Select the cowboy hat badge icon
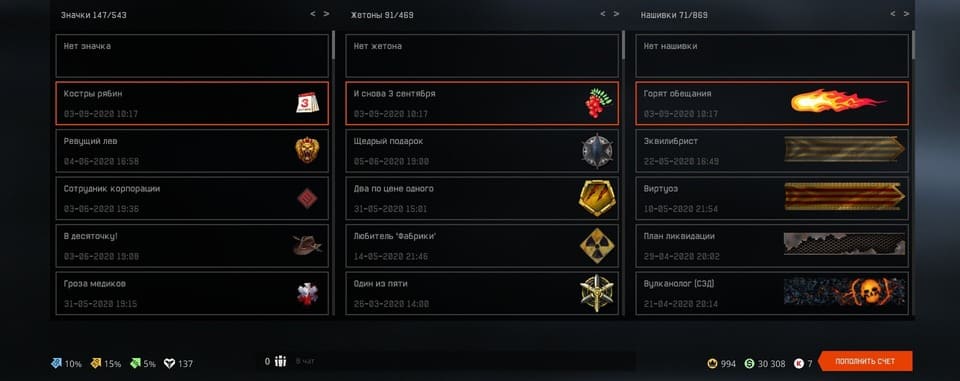Viewport: 960px width, 381px height. coord(307,245)
